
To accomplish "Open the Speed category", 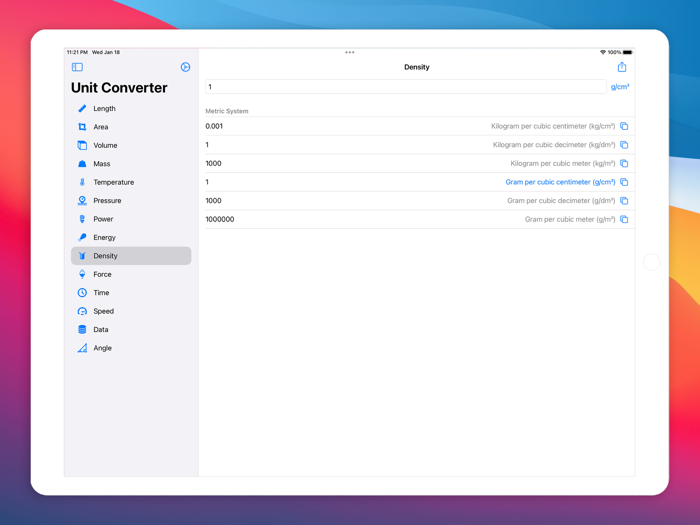I will [x=131, y=311].
